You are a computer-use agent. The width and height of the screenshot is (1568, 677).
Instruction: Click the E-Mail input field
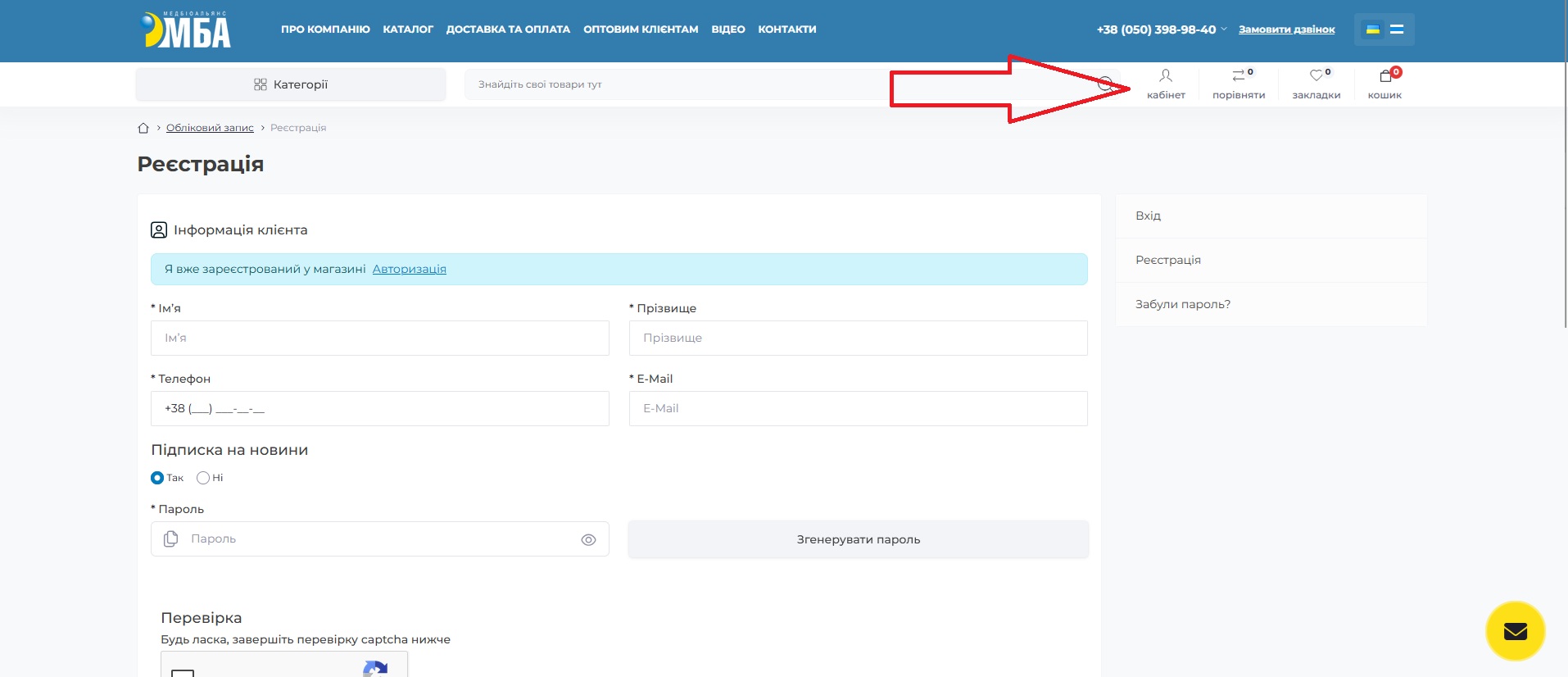[x=858, y=408]
